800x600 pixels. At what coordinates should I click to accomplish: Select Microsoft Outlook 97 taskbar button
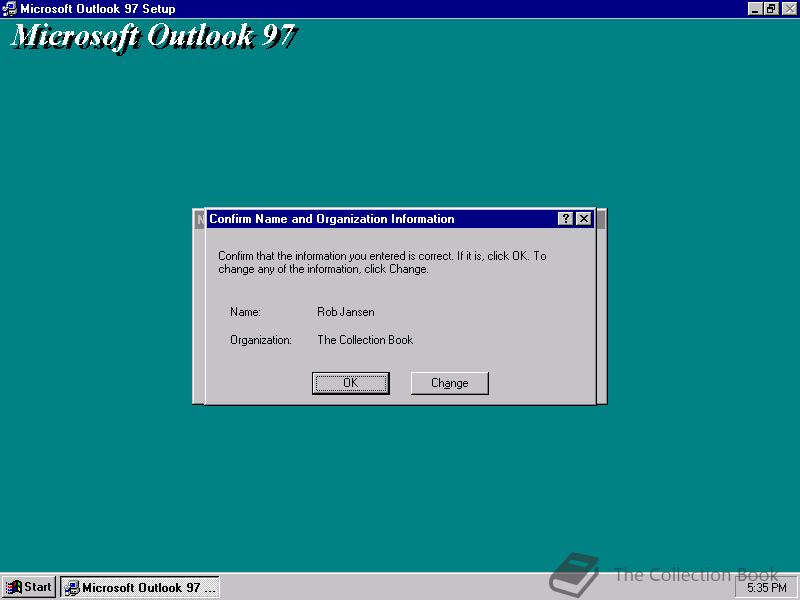[140, 587]
